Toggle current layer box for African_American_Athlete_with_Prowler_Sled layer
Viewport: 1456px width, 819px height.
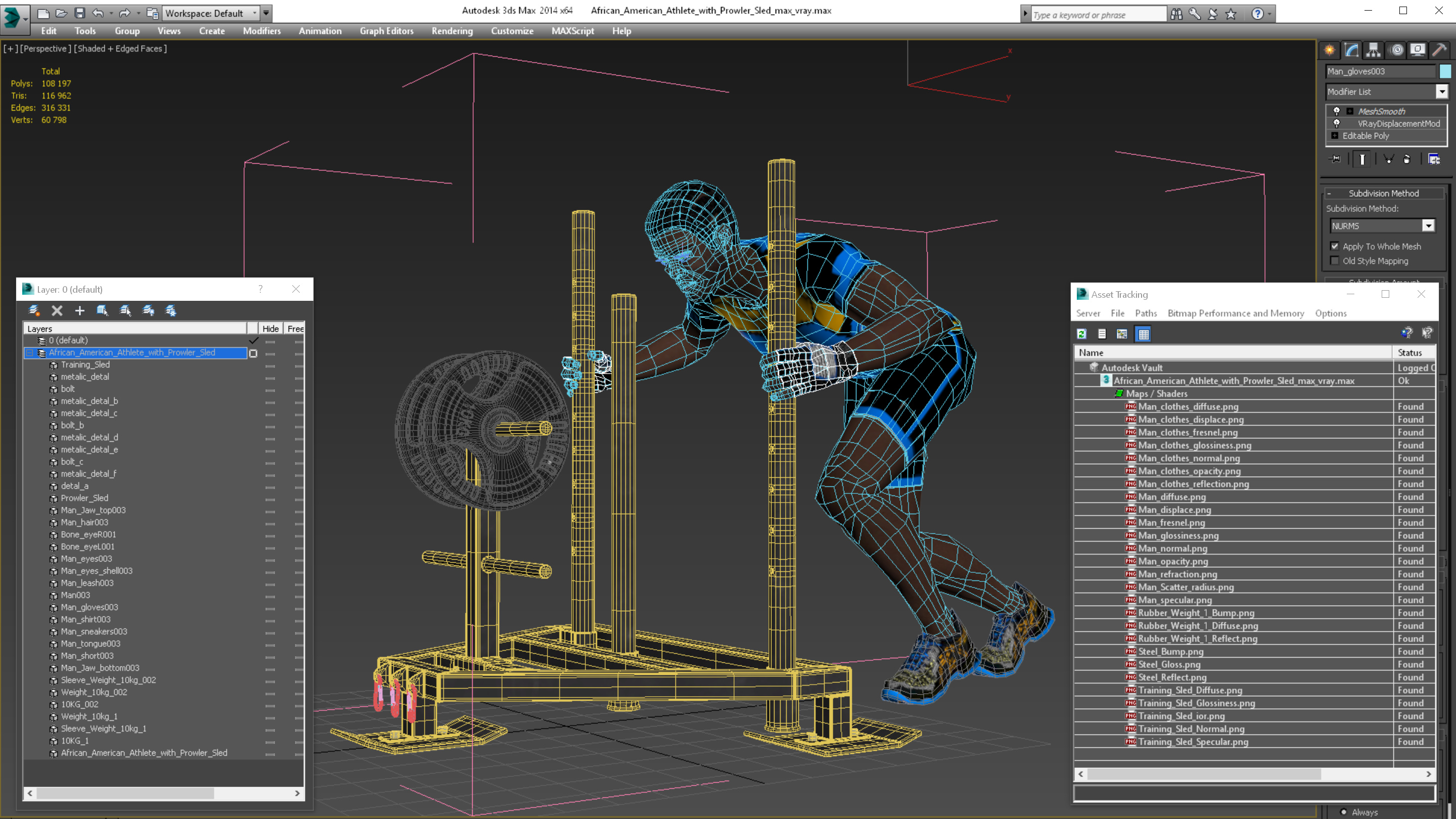click(253, 353)
